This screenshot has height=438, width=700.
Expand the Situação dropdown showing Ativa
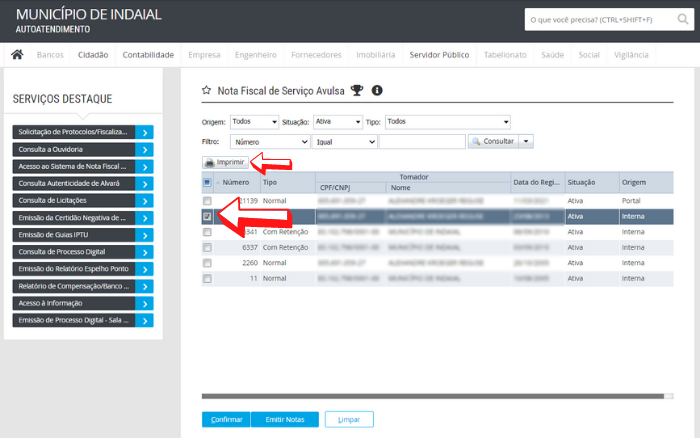pyautogui.click(x=336, y=122)
